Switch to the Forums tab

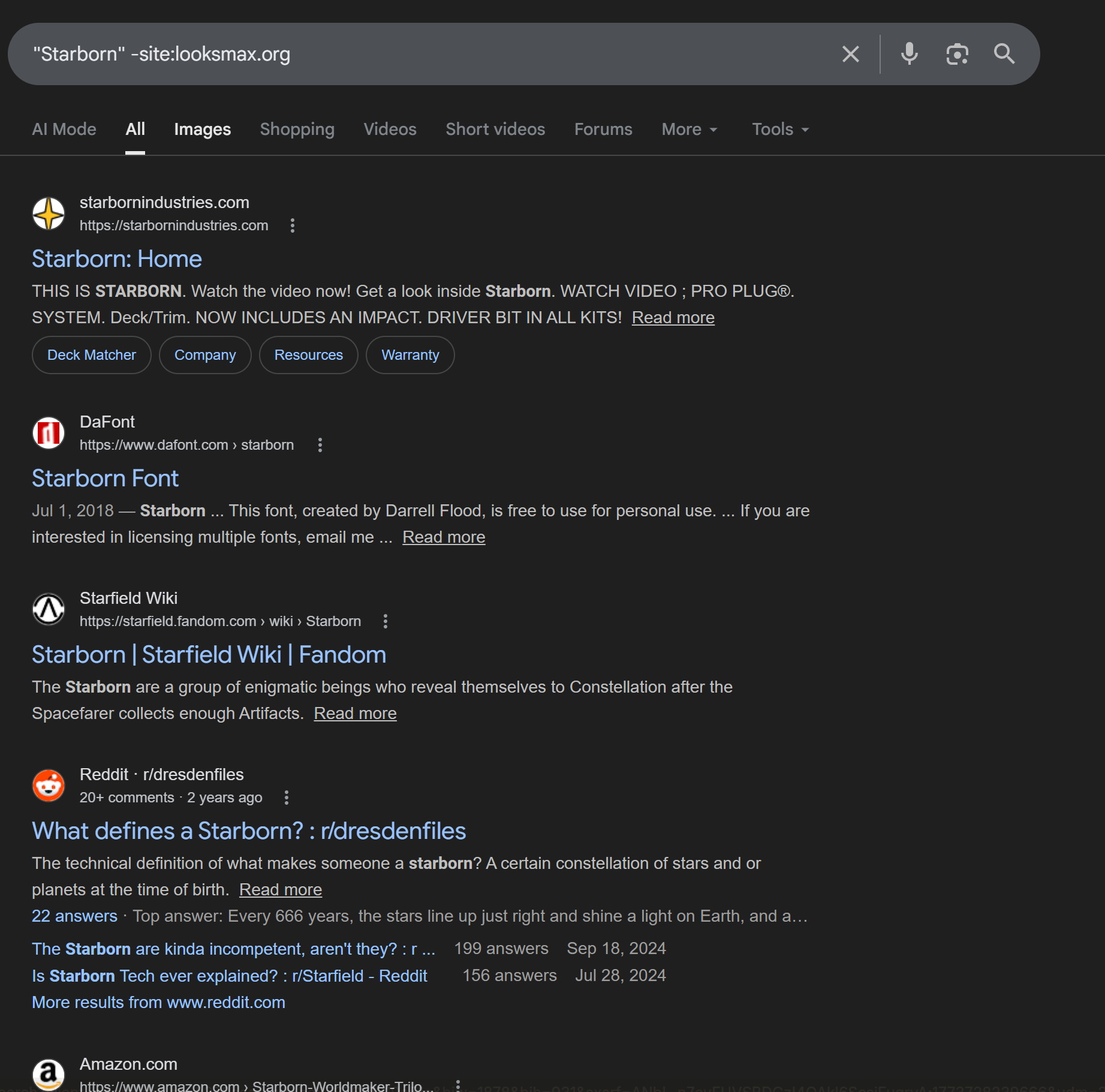(x=603, y=129)
